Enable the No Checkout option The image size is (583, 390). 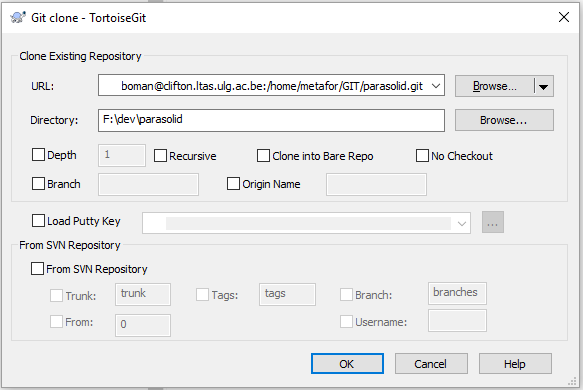click(422, 156)
